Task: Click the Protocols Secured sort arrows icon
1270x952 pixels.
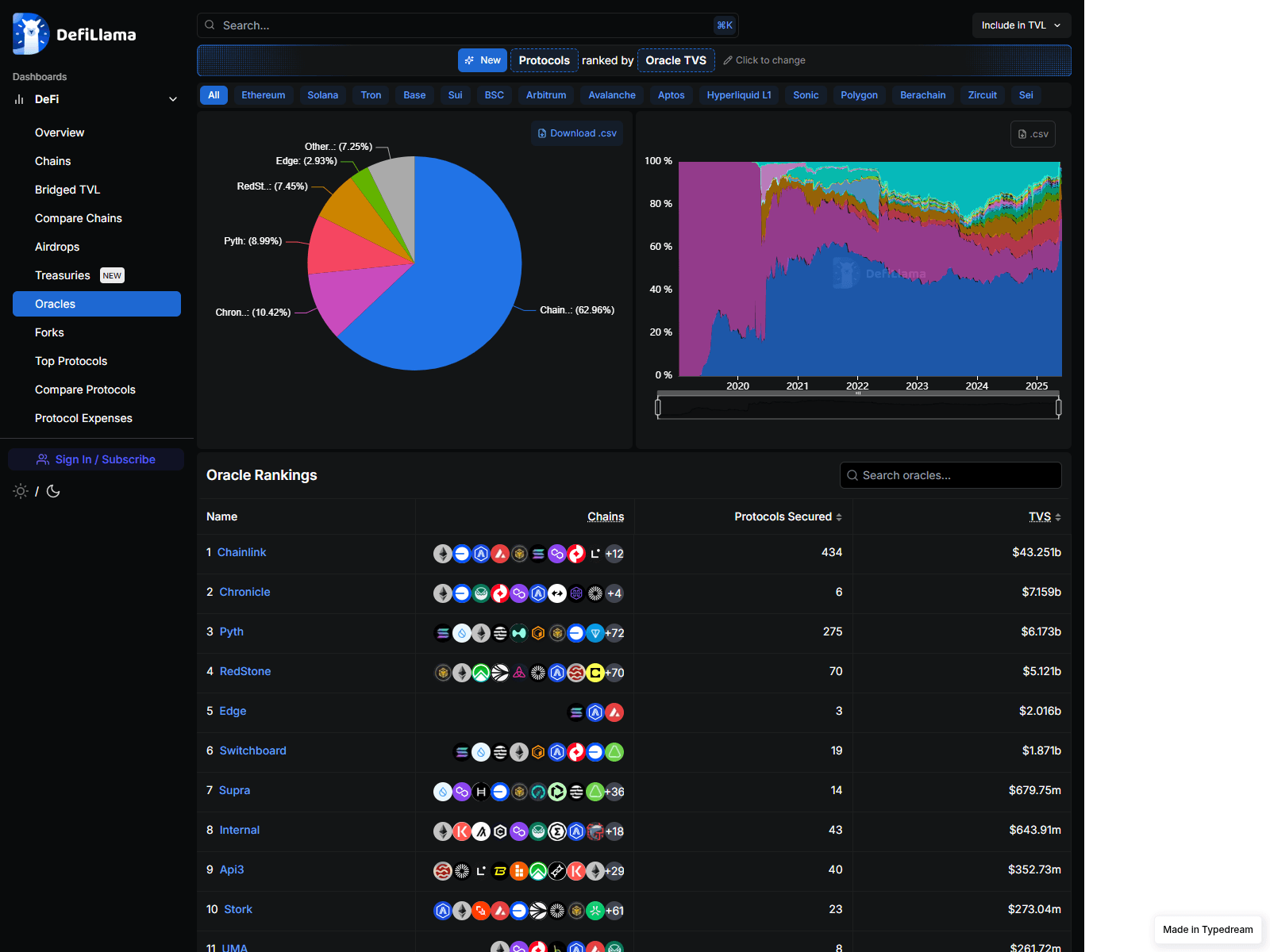Action: [839, 517]
